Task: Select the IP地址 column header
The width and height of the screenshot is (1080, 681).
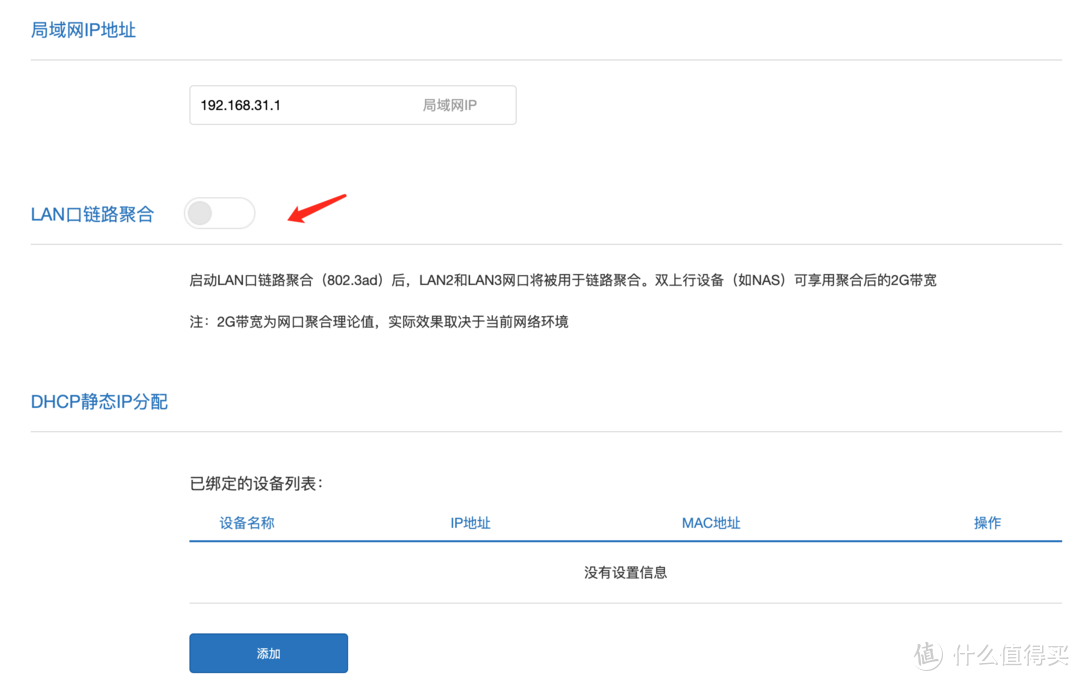Action: [470, 522]
